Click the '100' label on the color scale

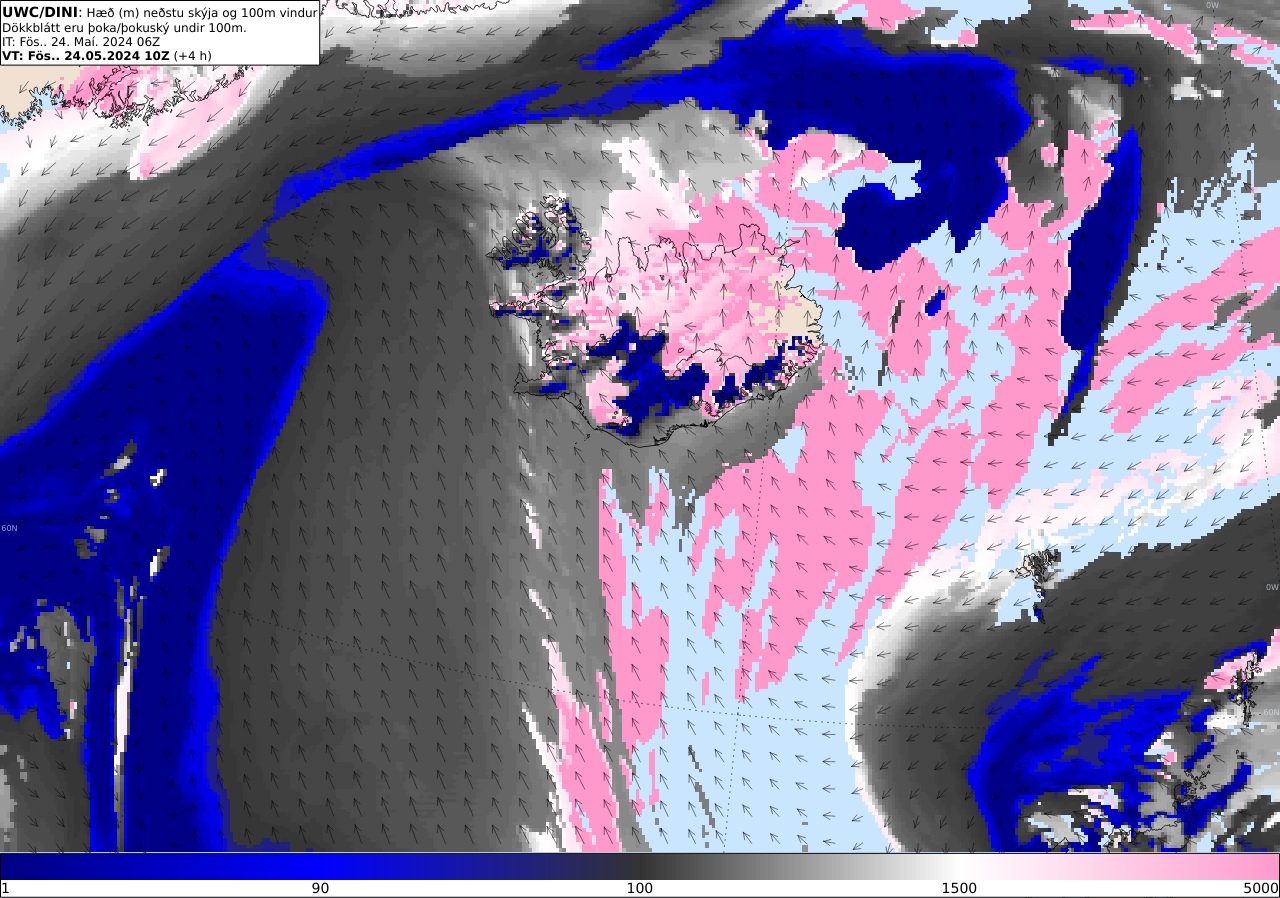point(640,888)
